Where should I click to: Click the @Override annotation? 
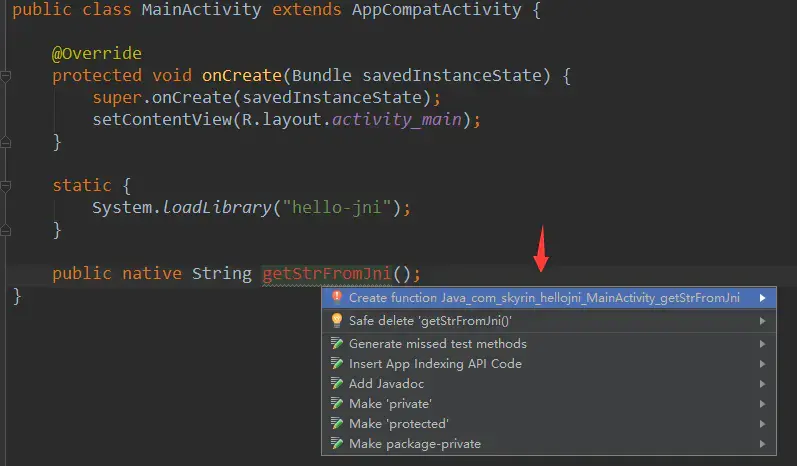click(97, 53)
